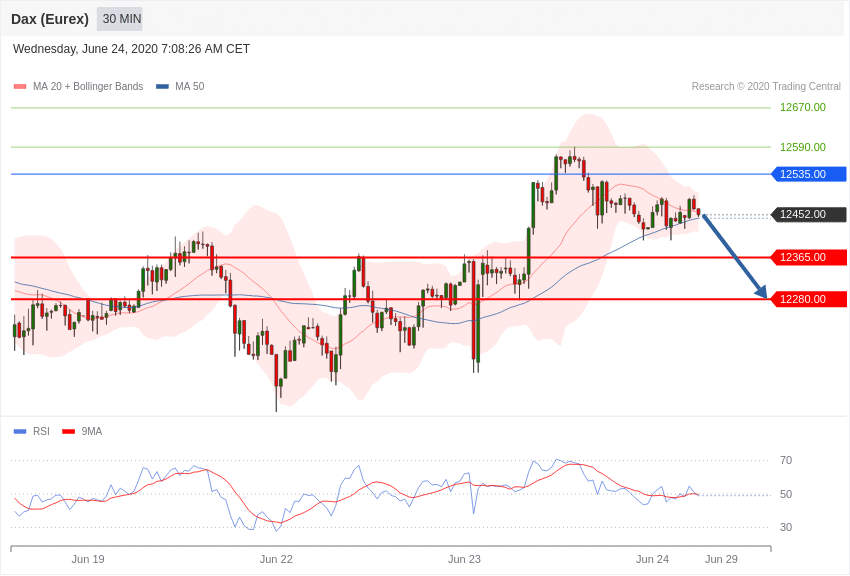The height and width of the screenshot is (576, 850).
Task: Click the 30 MIN timeframe badge
Action: click(120, 19)
